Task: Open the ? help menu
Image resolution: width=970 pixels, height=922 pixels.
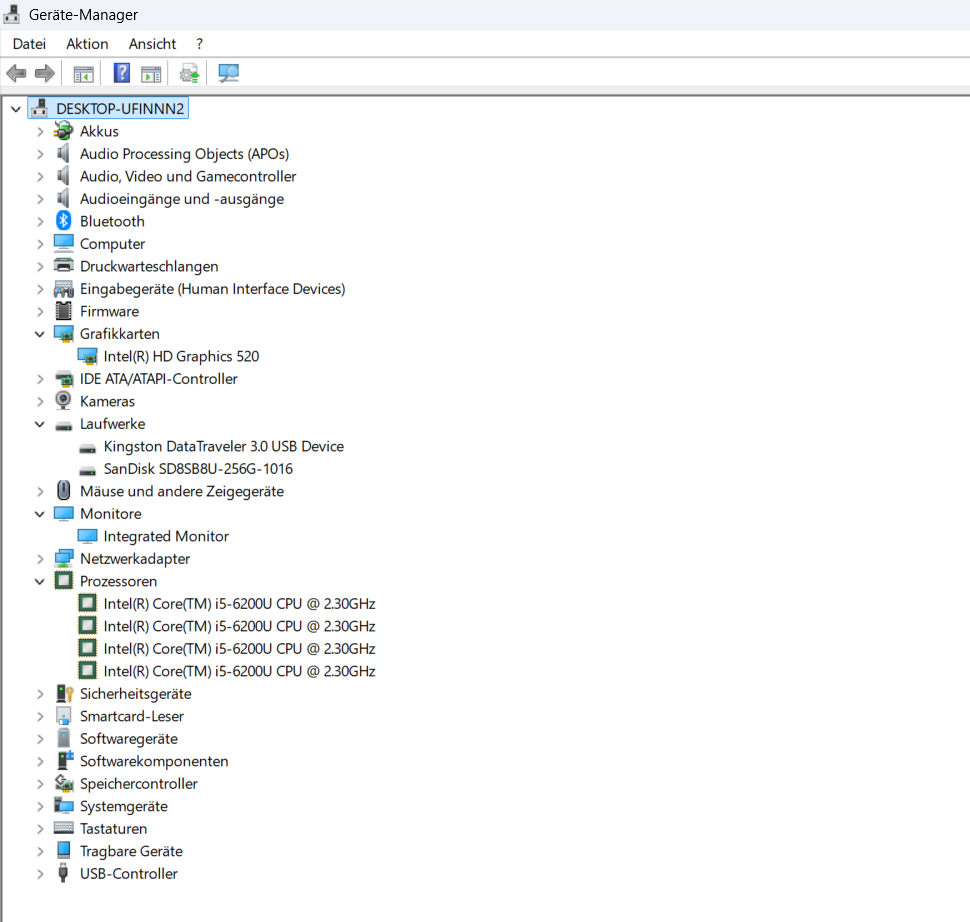Action: pos(199,44)
